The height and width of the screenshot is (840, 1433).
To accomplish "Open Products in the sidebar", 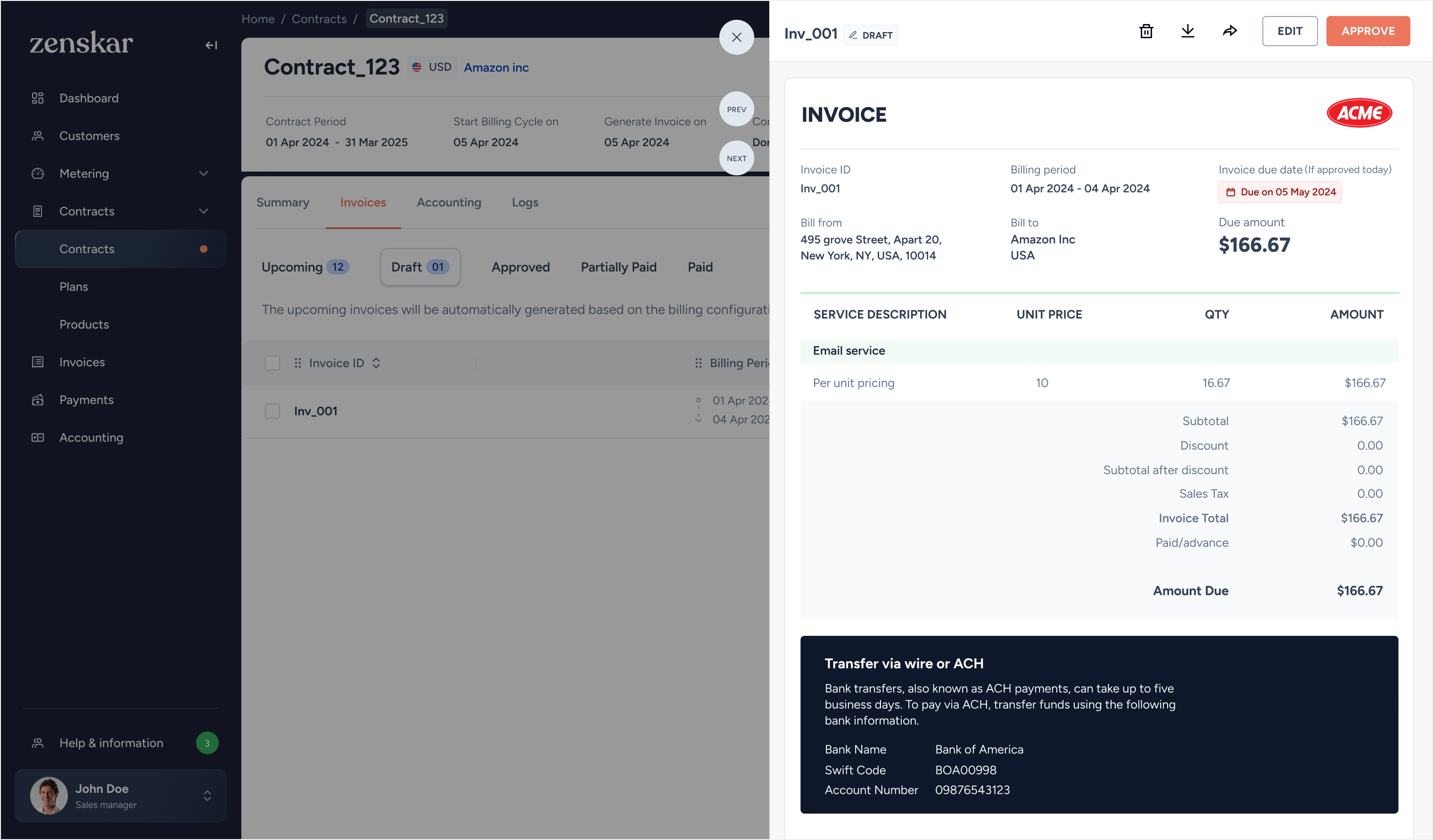I will click(83, 324).
